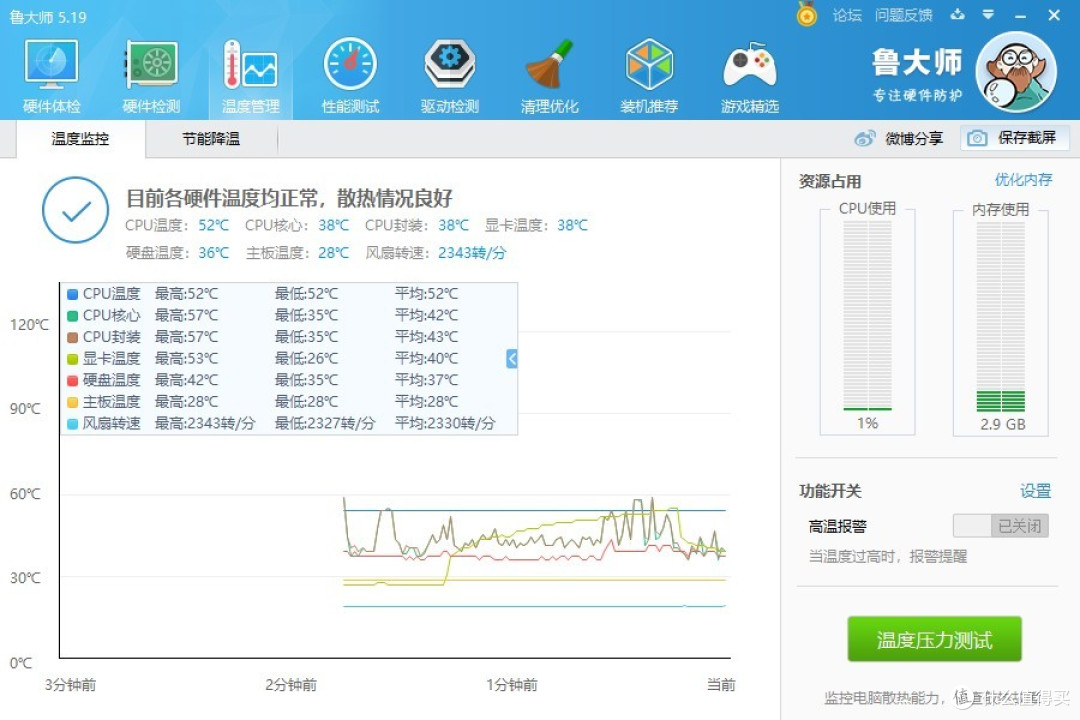Collapse the chart legend panel arrow
1080x720 pixels.
click(x=512, y=358)
